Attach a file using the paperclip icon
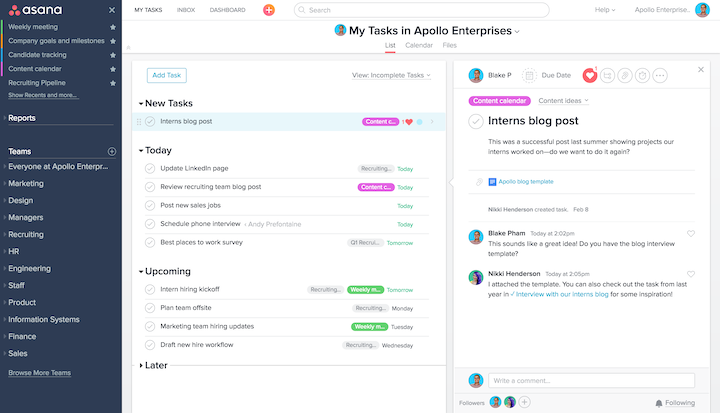Screen dimensions: 720x413 (x=624, y=75)
